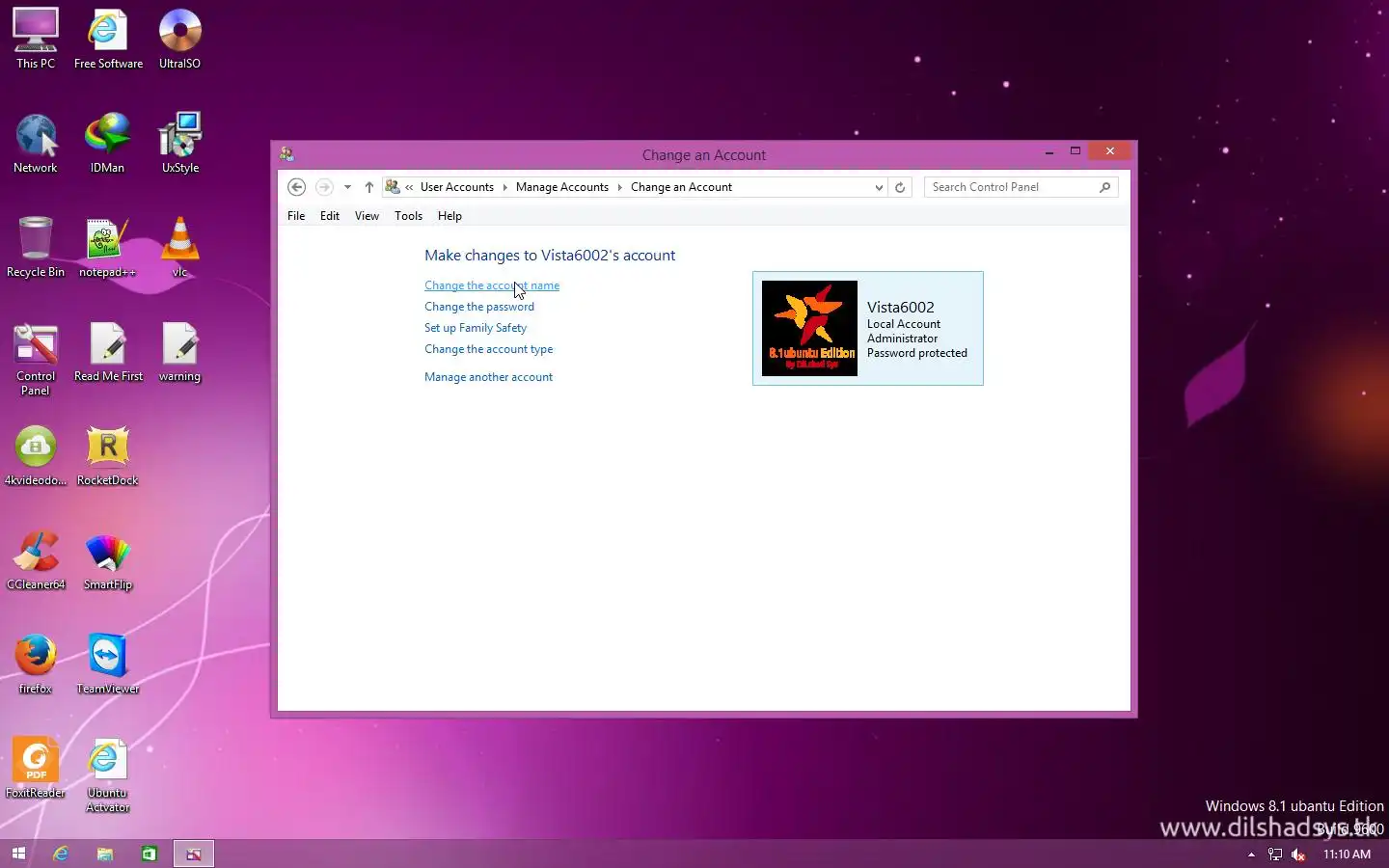Click the Forward navigation arrow

324,187
